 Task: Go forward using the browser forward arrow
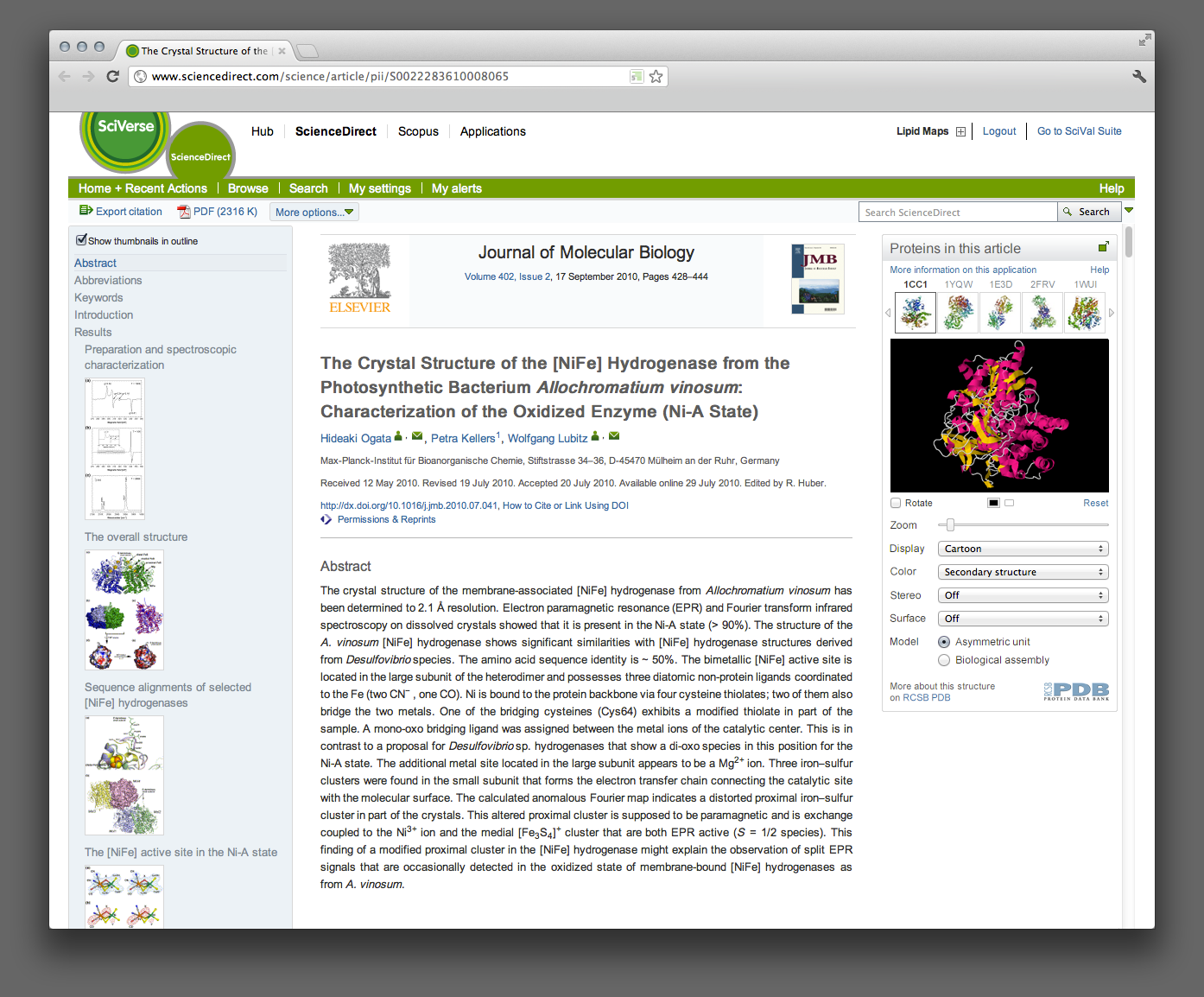[88, 76]
